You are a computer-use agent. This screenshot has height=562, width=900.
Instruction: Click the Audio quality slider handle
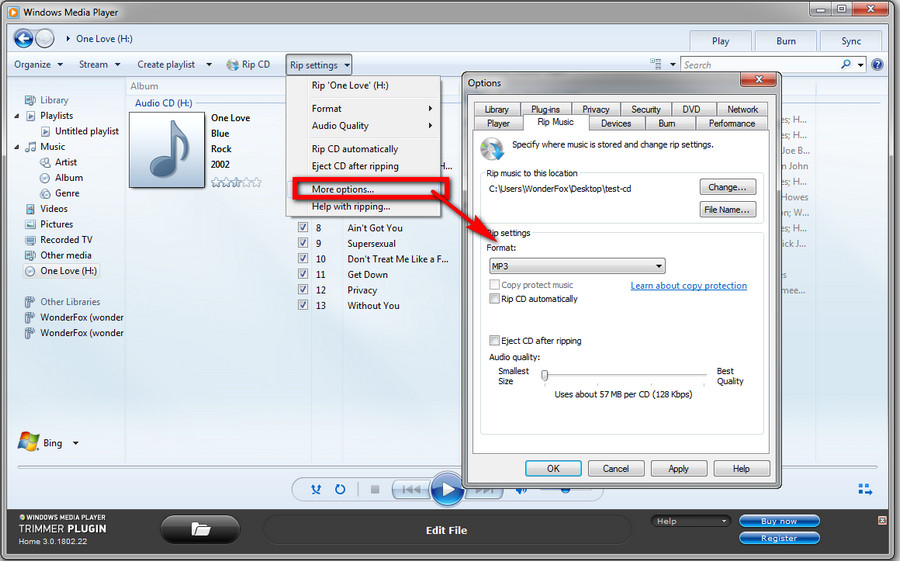click(545, 375)
